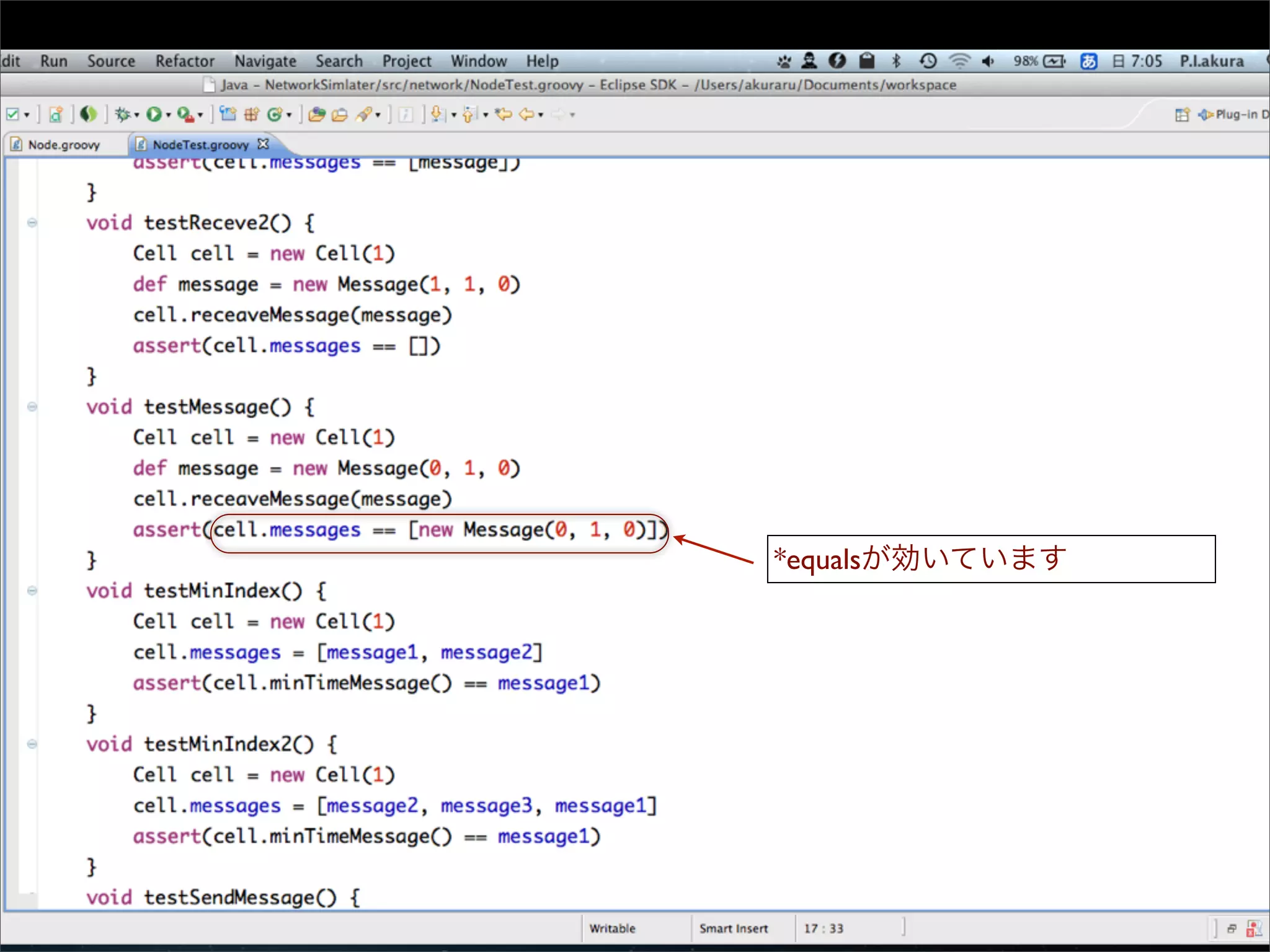
Task: Open the Debug dropdown arrow
Action: tap(136, 115)
